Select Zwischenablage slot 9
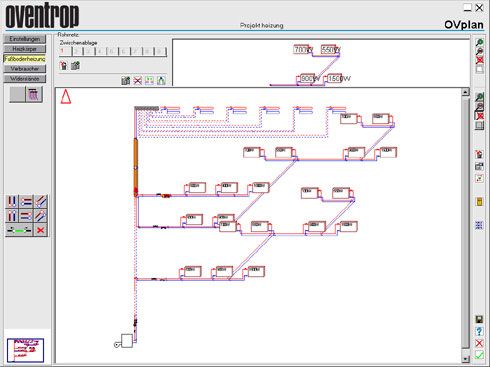Image resolution: width=490 pixels, height=367 pixels. (161, 51)
